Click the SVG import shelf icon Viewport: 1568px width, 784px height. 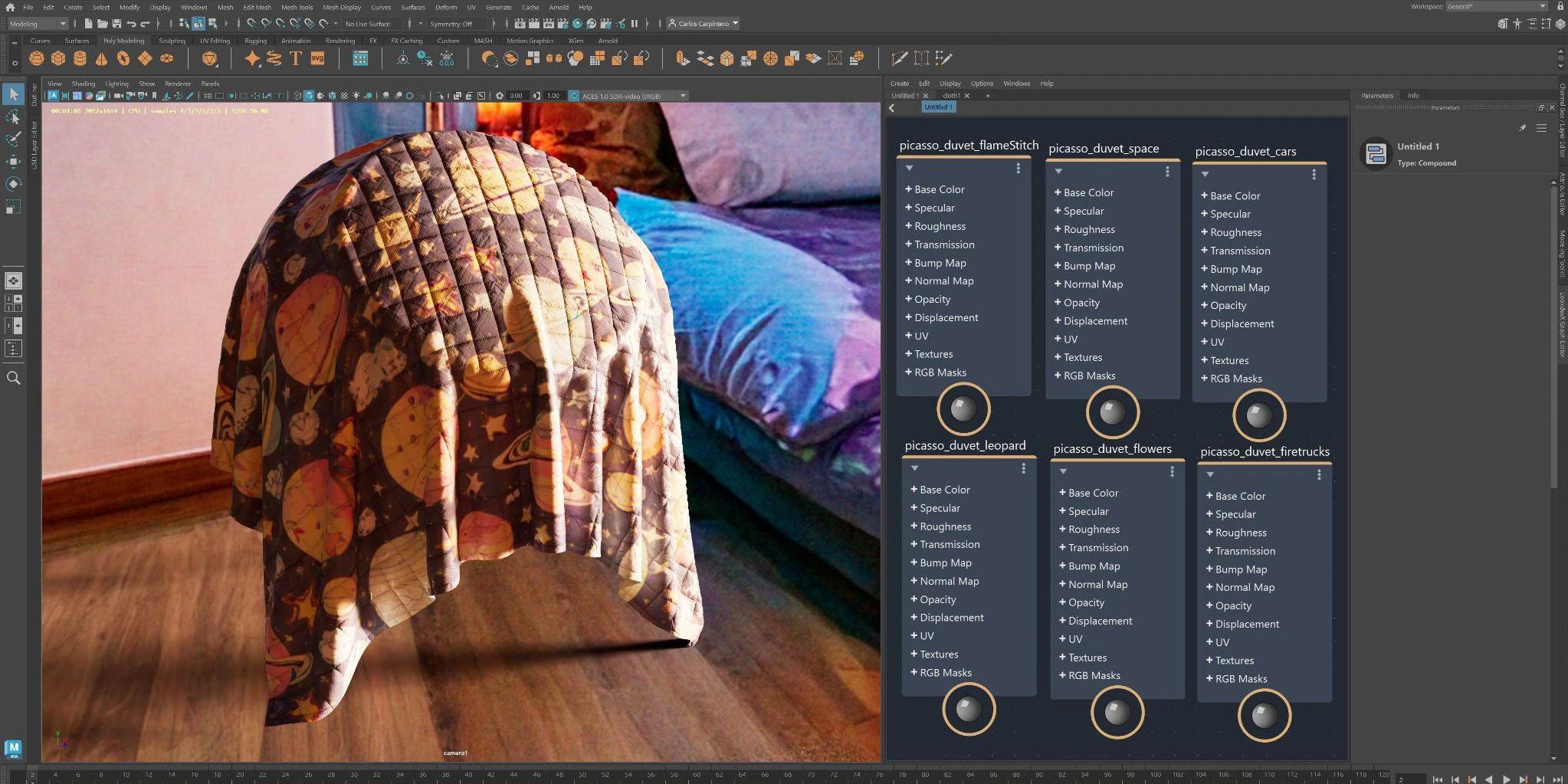[317, 58]
